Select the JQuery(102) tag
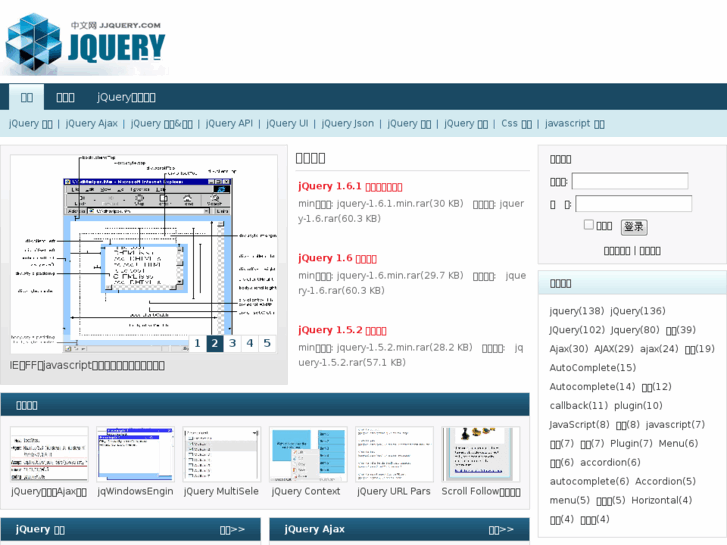Image resolution: width=727 pixels, height=545 pixels. tap(577, 330)
